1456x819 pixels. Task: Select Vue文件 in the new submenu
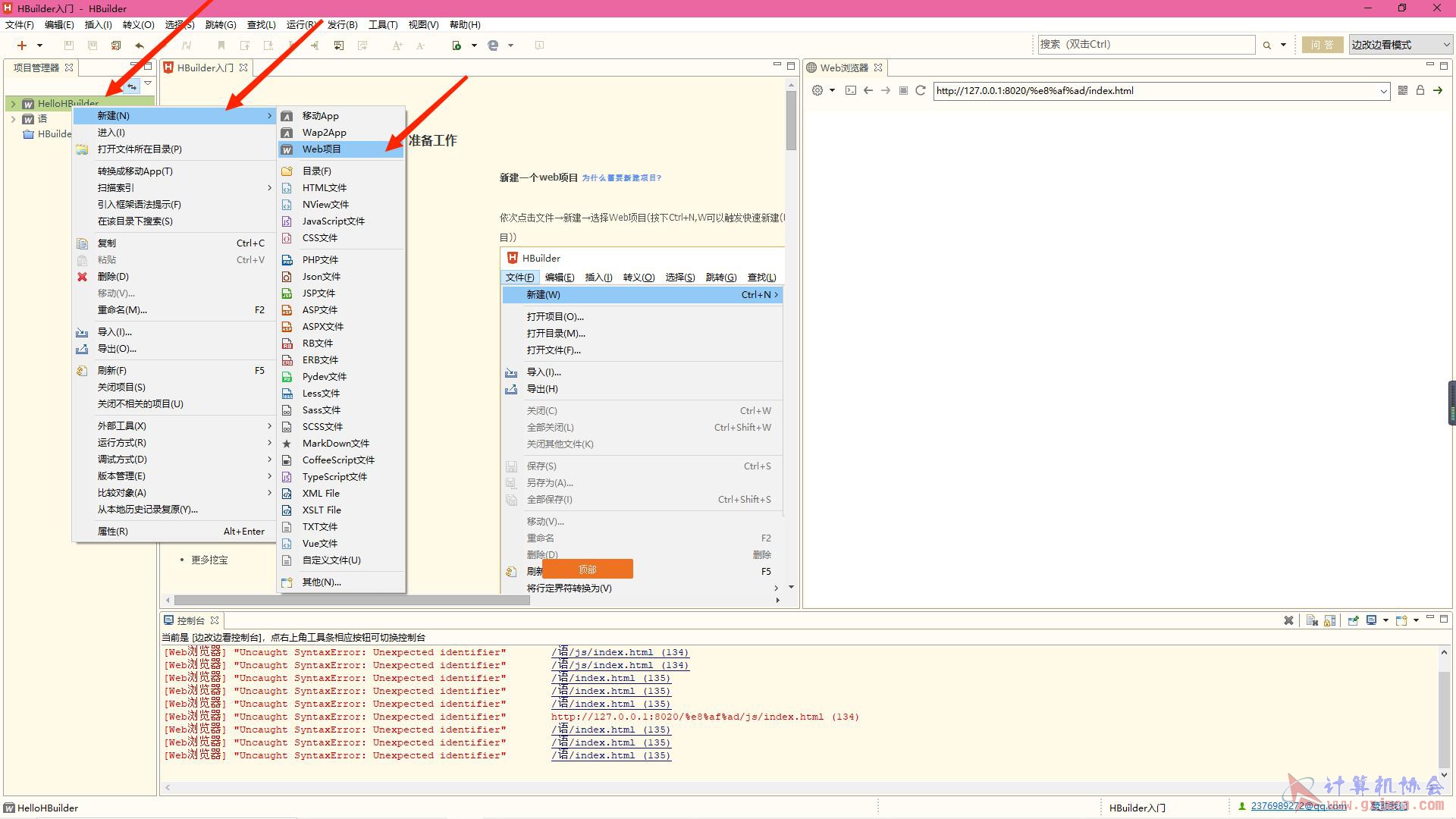pos(341,544)
